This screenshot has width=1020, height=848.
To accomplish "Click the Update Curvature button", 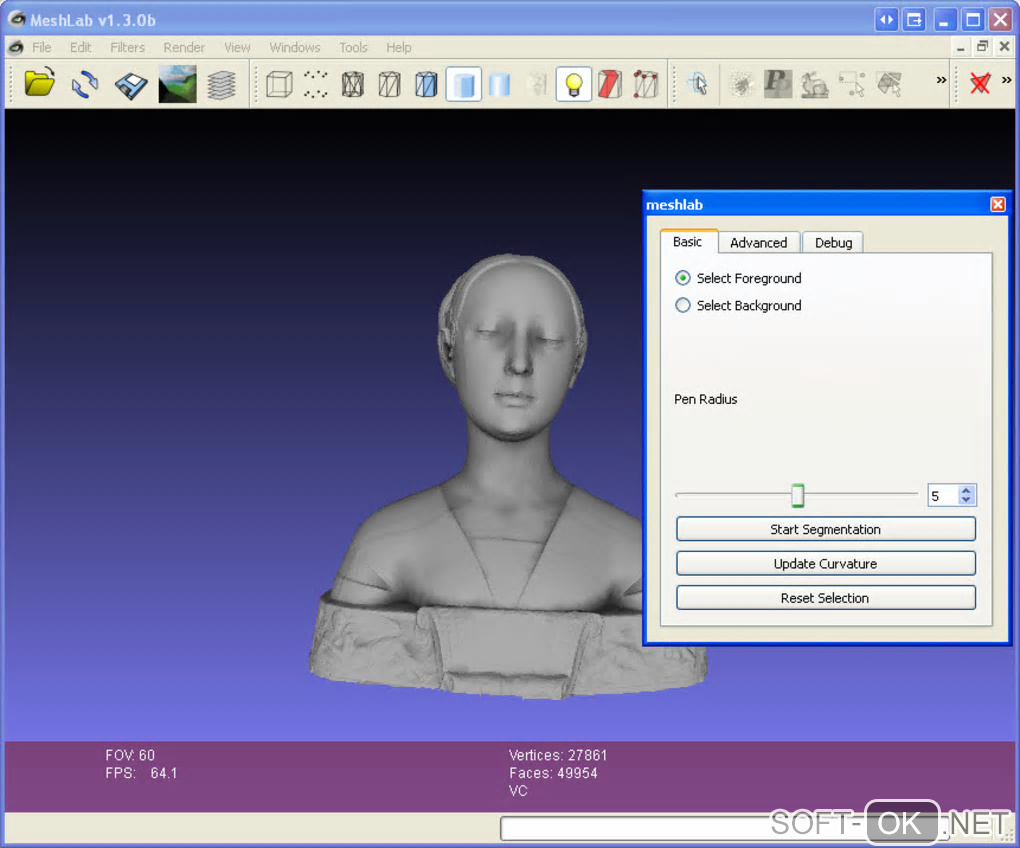I will [825, 564].
